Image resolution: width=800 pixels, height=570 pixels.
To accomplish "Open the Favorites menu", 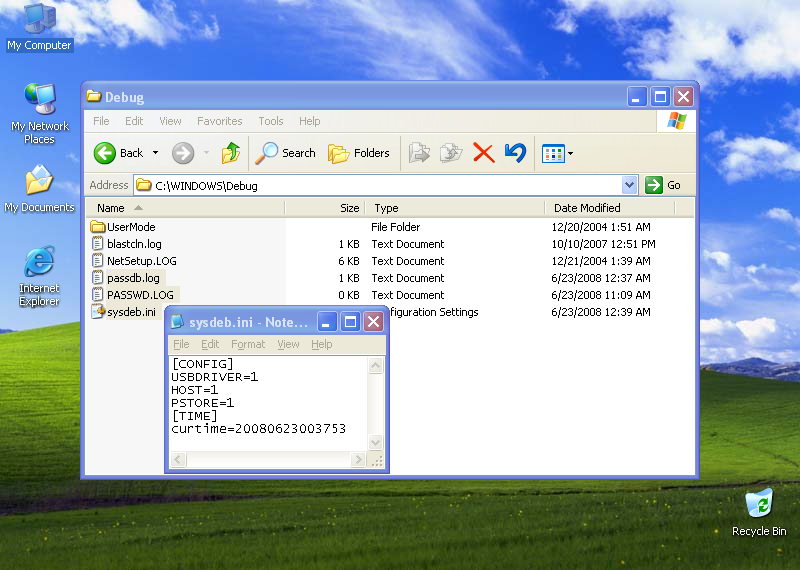I will tap(220, 121).
